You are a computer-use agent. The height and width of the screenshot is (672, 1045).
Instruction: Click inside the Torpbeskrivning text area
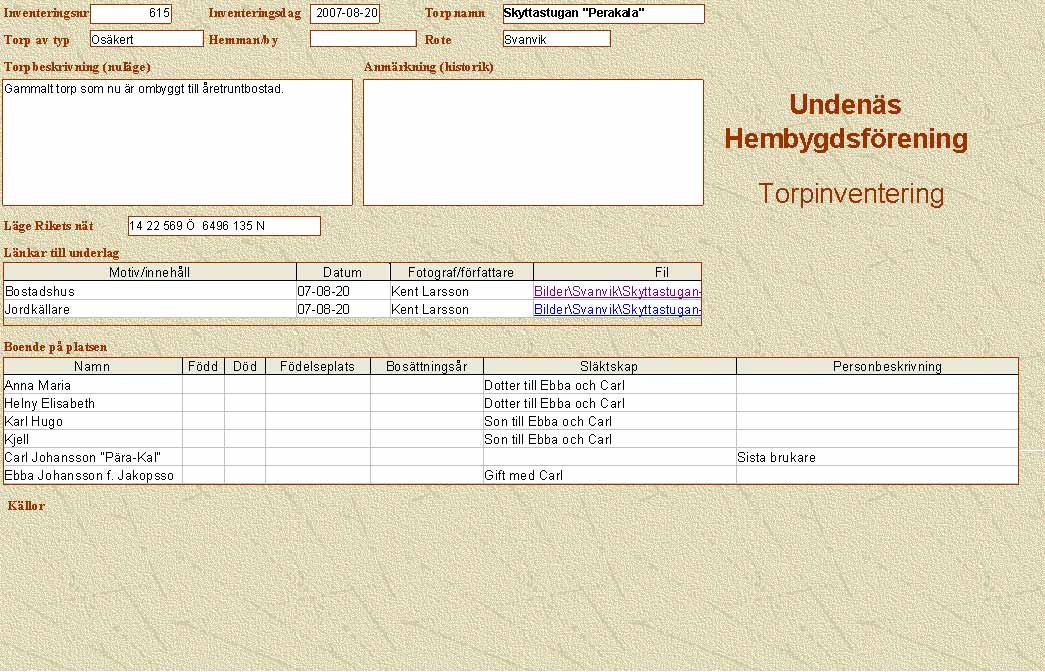click(x=177, y=142)
